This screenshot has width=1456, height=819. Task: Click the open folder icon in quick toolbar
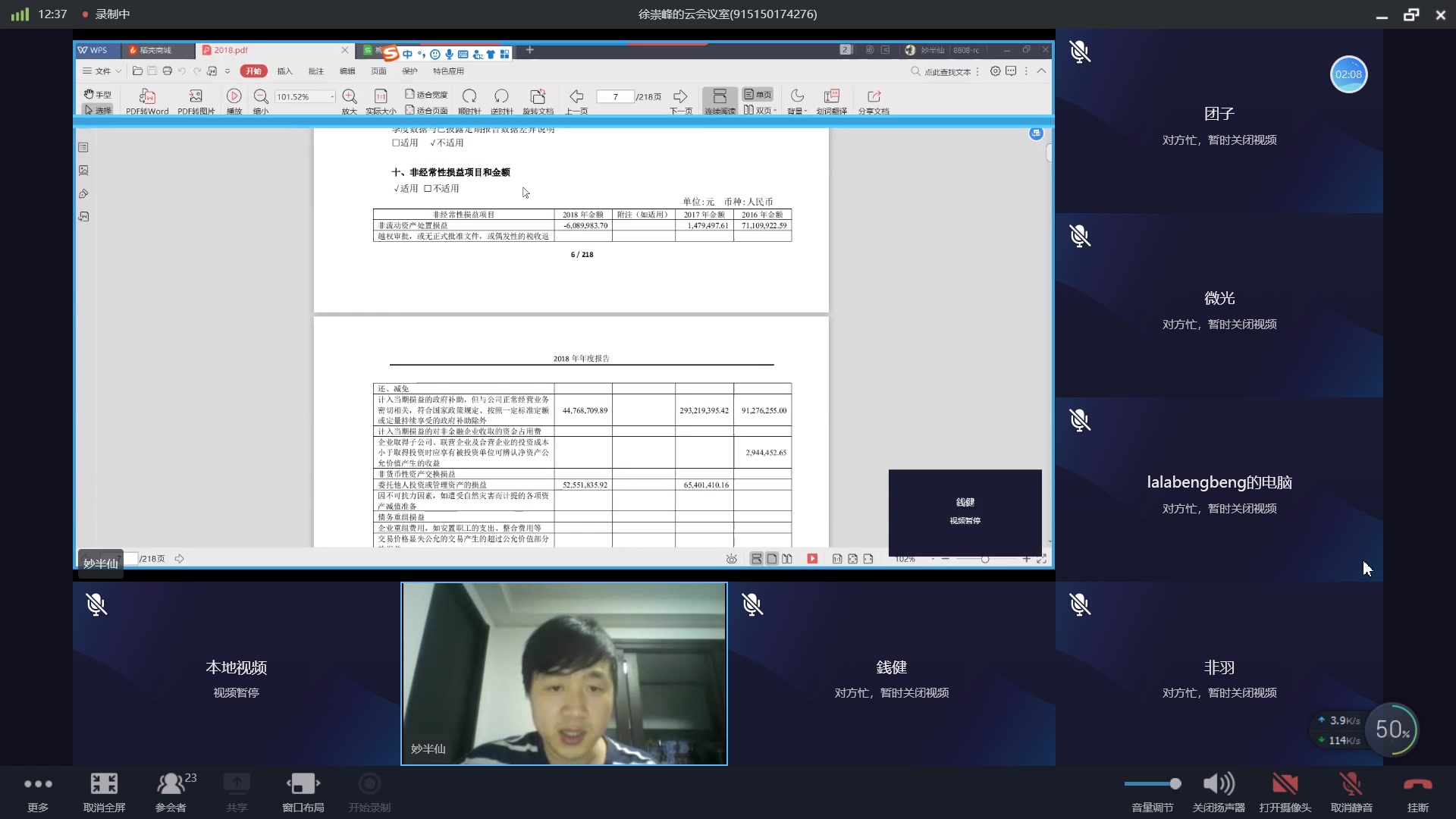(137, 71)
